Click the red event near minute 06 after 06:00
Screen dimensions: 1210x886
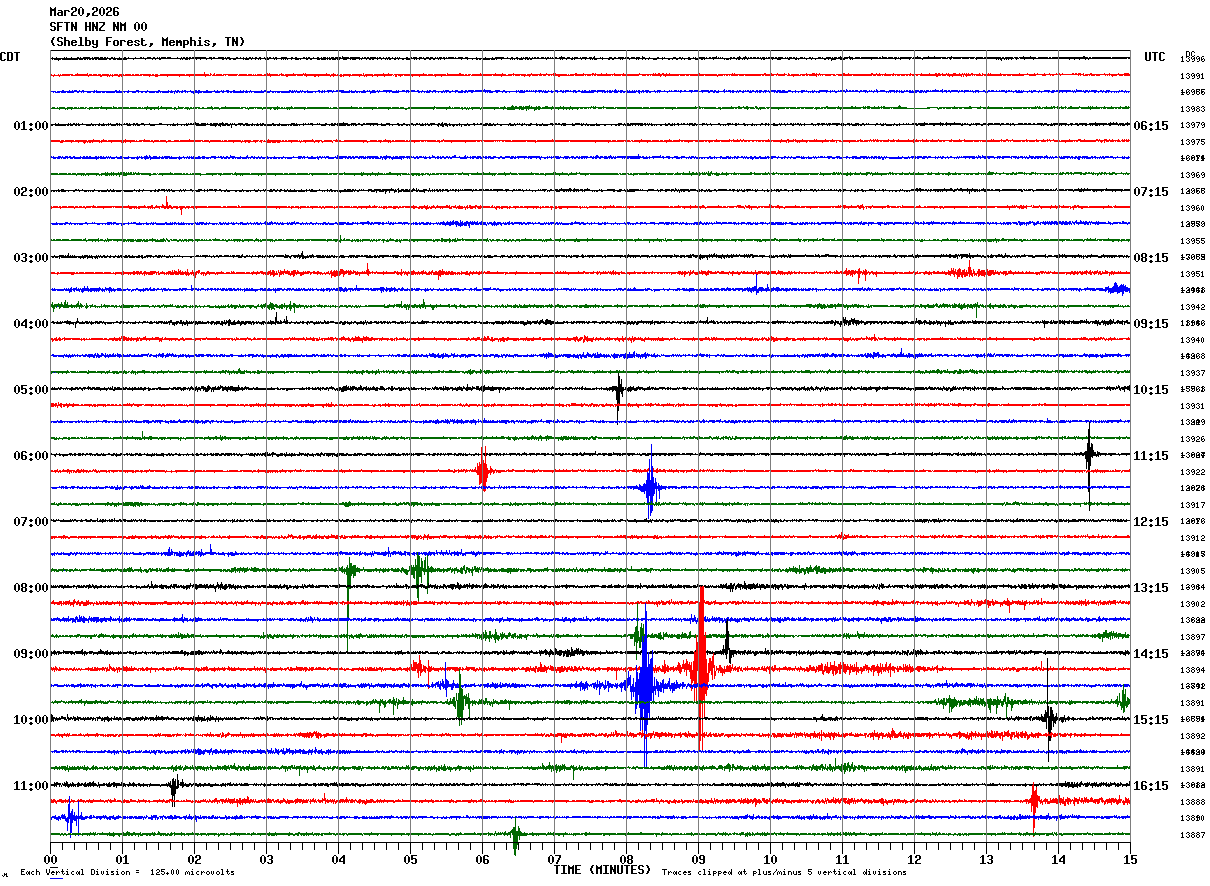pos(483,471)
